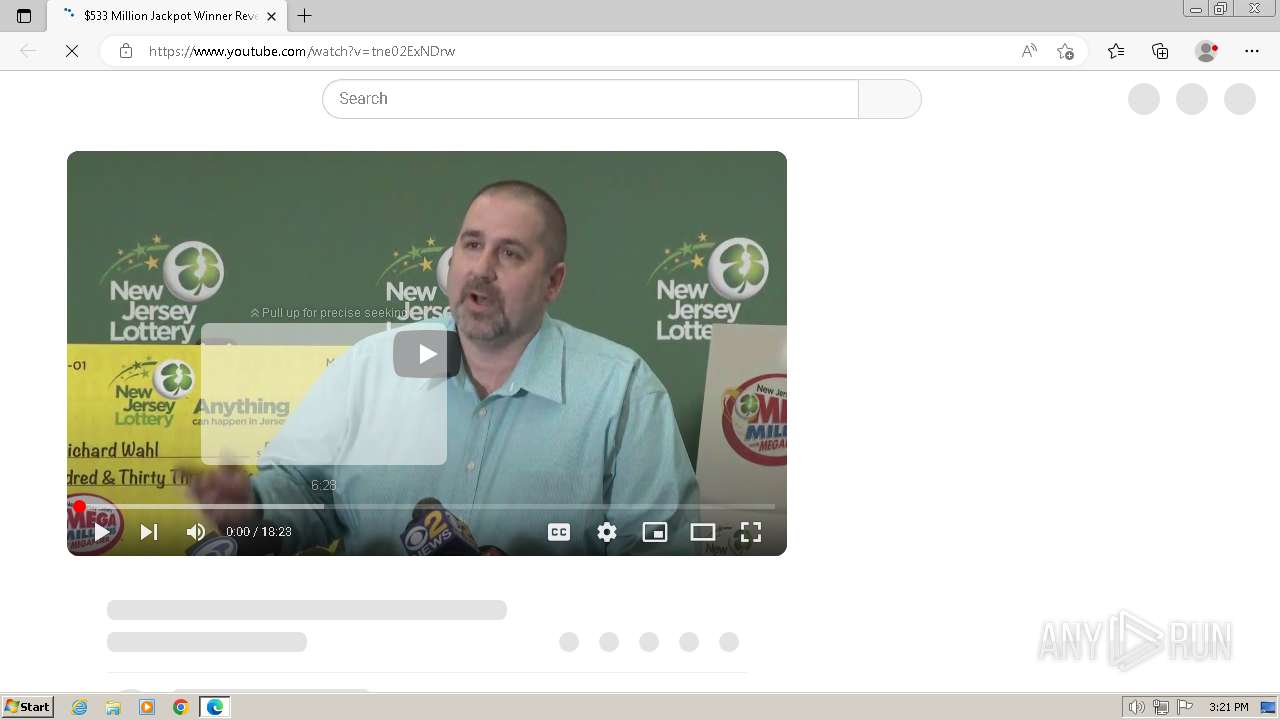This screenshot has width=1280, height=720.
Task: View site information via the lock icon
Action: click(x=126, y=51)
